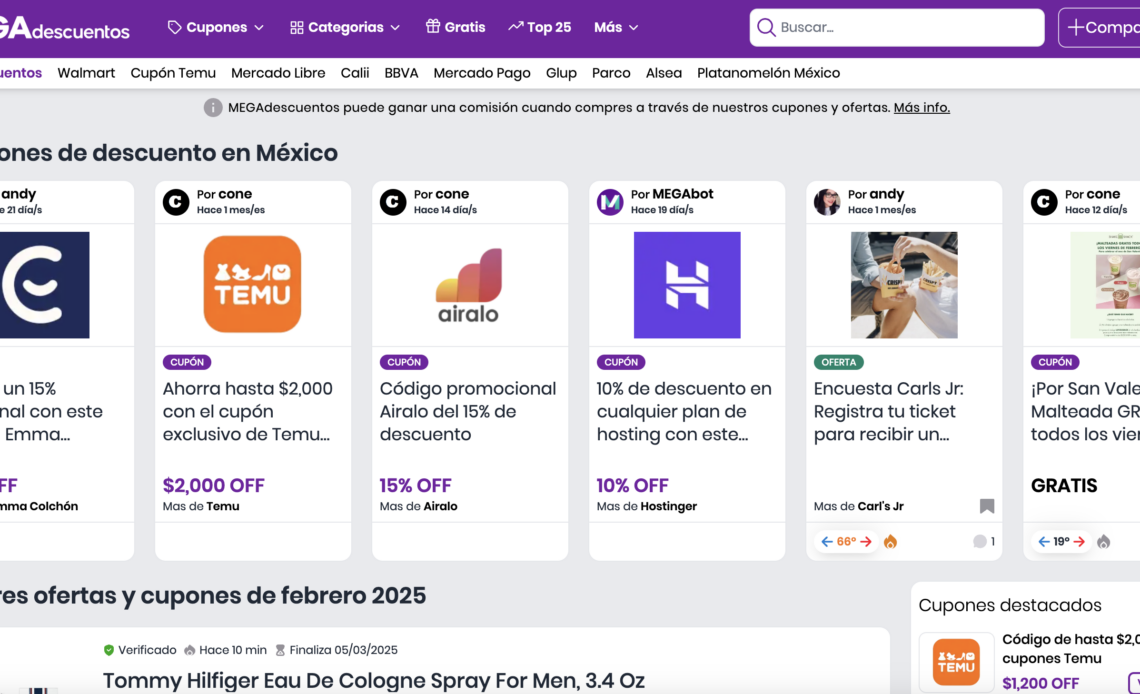Screen dimensions: 1140x694
Task: Open the Mercado Libre store link
Action: 278,73
